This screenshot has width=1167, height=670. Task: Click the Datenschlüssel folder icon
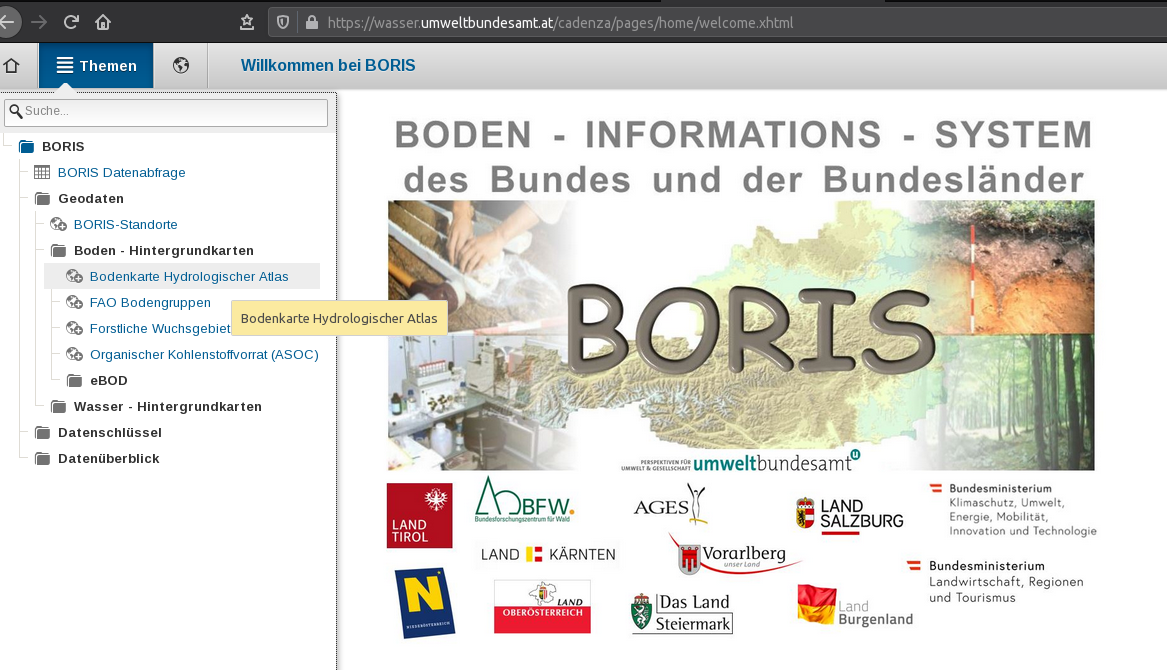coord(42,433)
